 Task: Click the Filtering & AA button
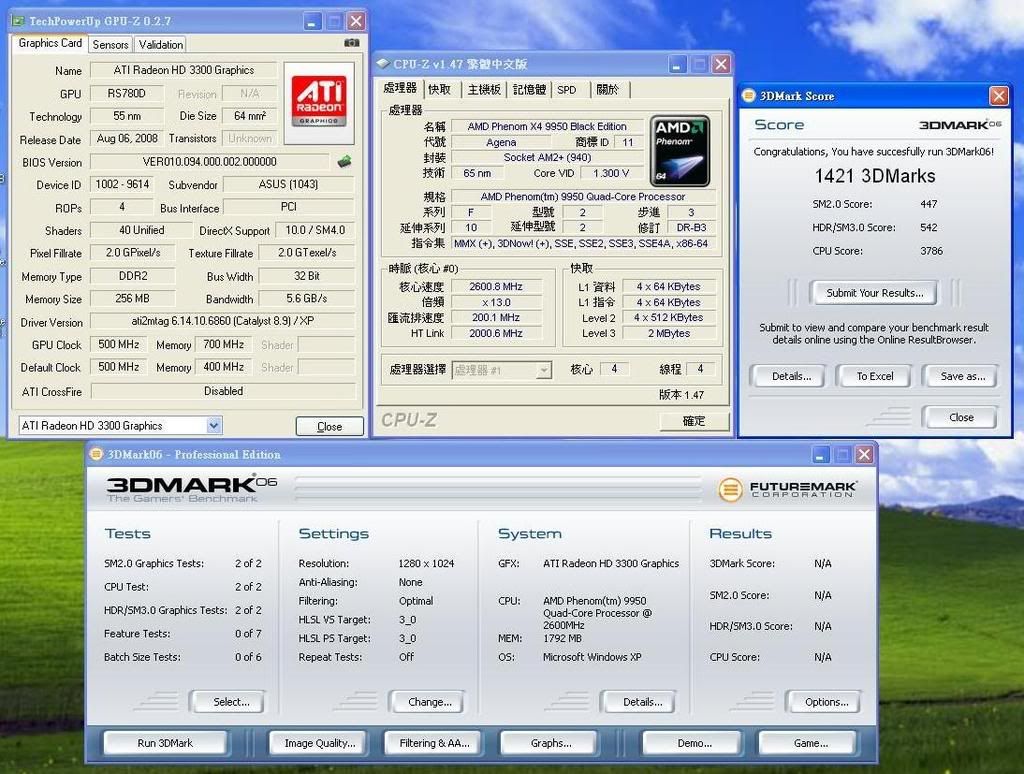(434, 743)
